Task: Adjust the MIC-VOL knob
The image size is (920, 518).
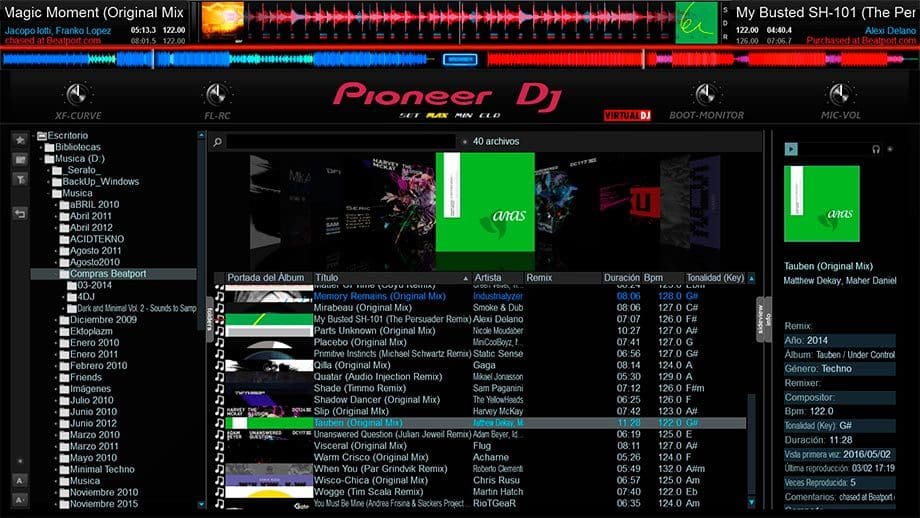Action: pyautogui.click(x=840, y=94)
